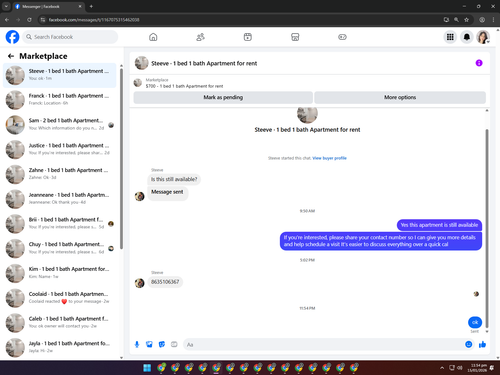Open Coolaid conversation in chat list

60,298
